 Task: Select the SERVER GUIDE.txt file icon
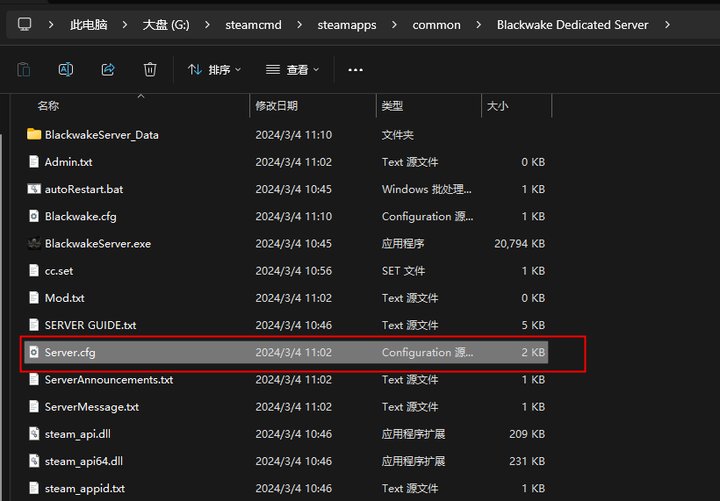coord(34,325)
